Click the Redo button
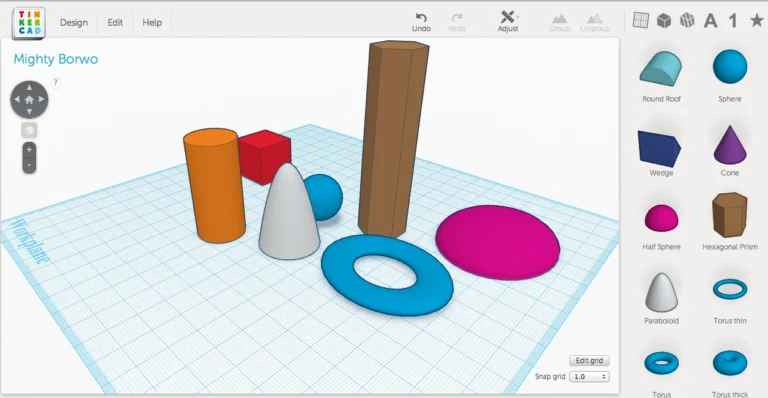768x398 pixels. (456, 23)
